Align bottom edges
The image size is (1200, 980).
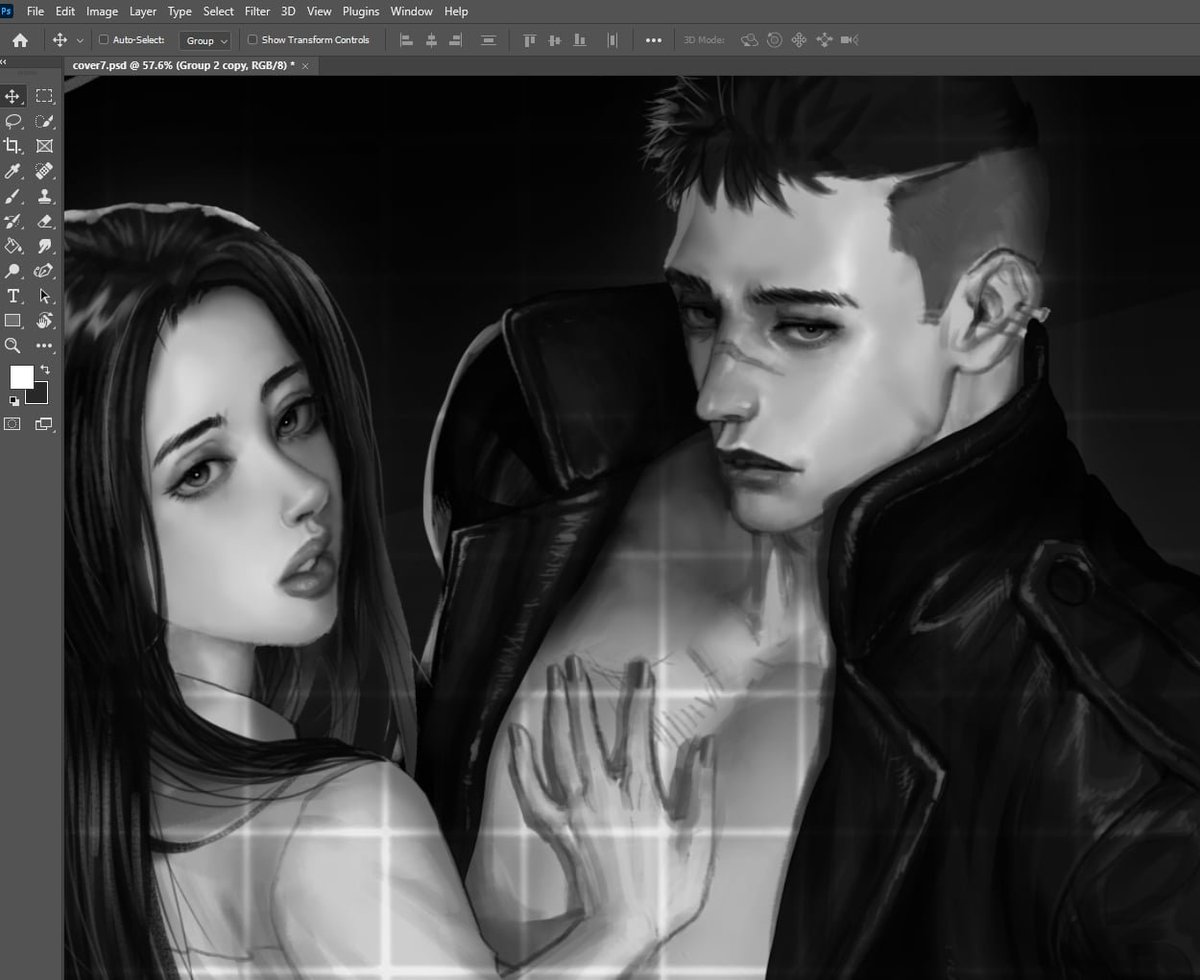(579, 40)
